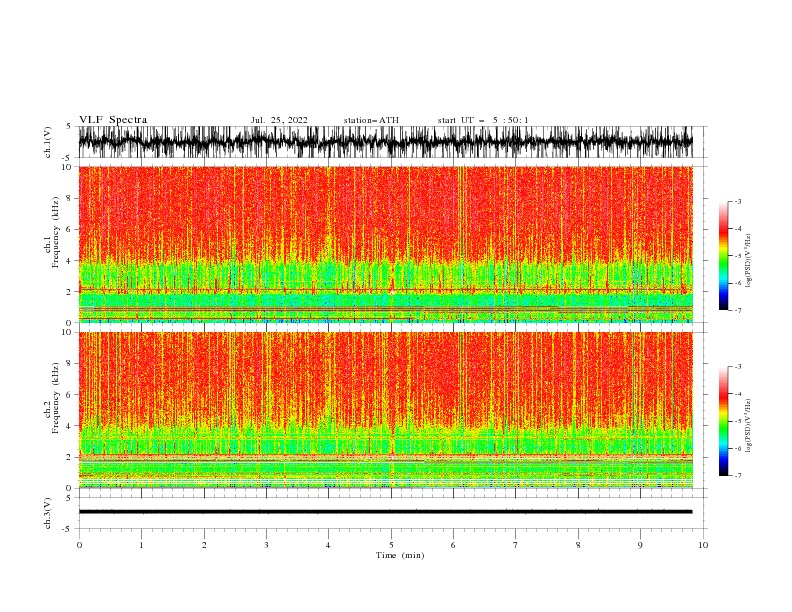Image resolution: width=792 pixels, height=612 pixels.
Task: Click the 'ch.3(V)' axis label
Action: point(48,513)
